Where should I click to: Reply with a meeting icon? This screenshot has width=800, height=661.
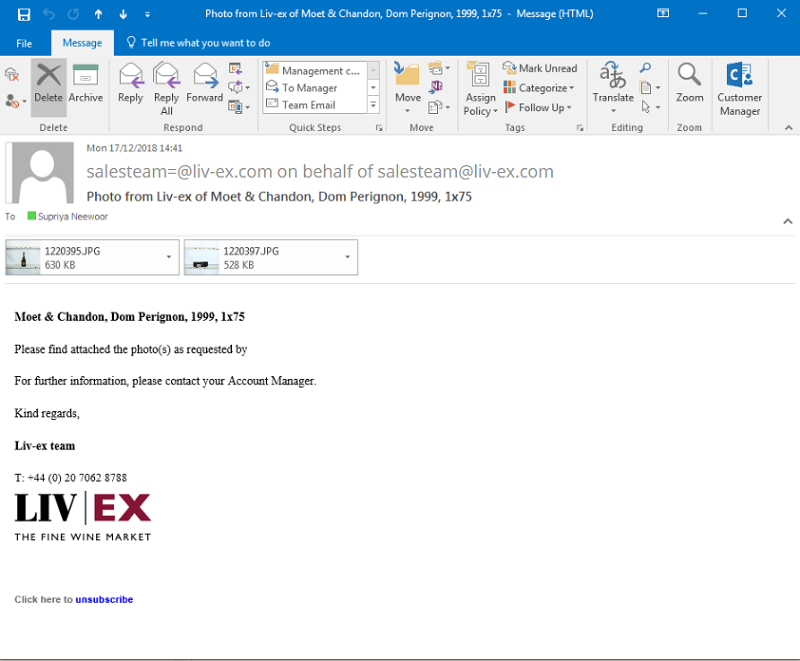pos(235,69)
